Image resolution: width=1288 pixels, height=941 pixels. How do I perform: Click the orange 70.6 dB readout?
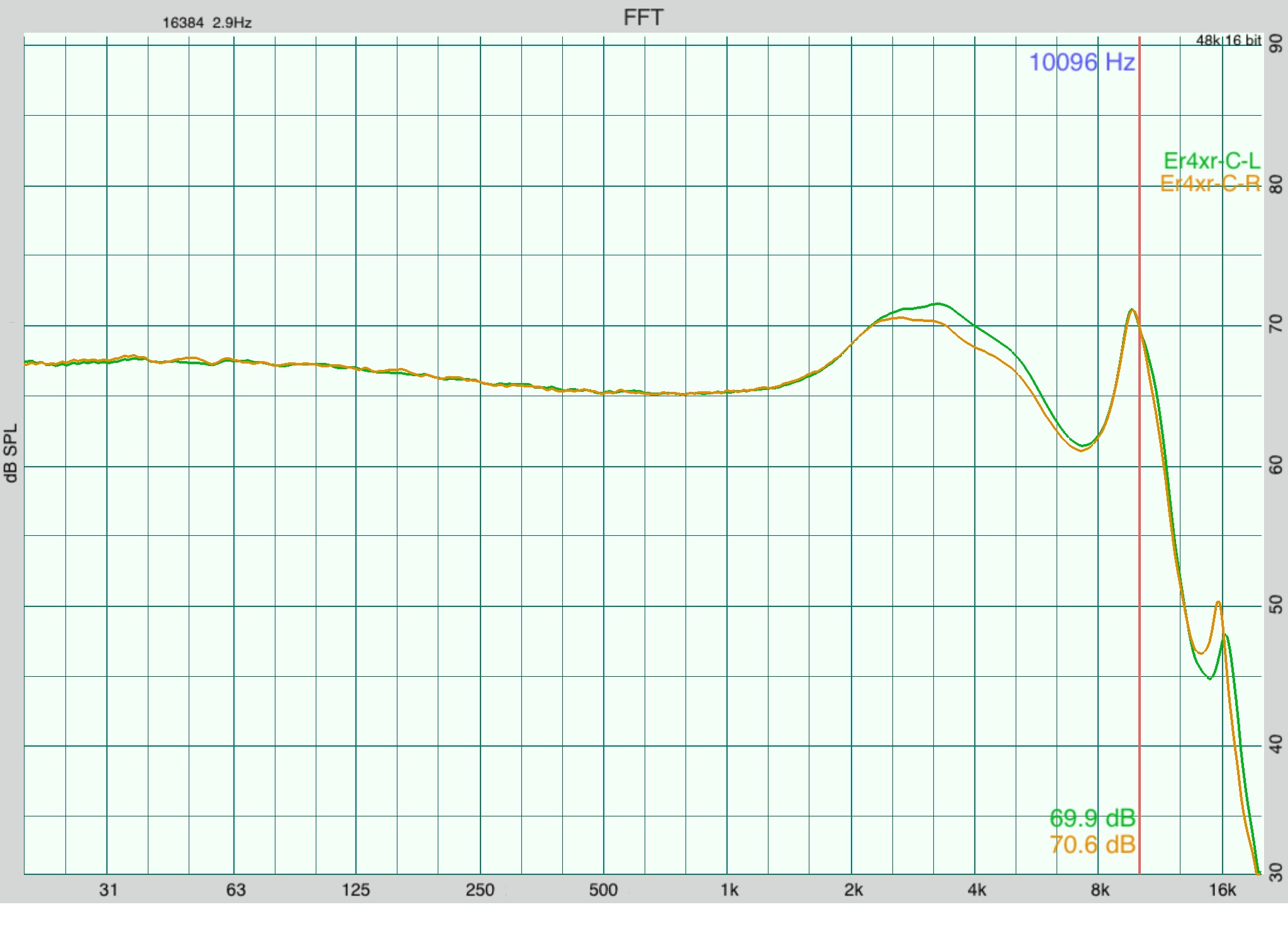click(x=1092, y=845)
